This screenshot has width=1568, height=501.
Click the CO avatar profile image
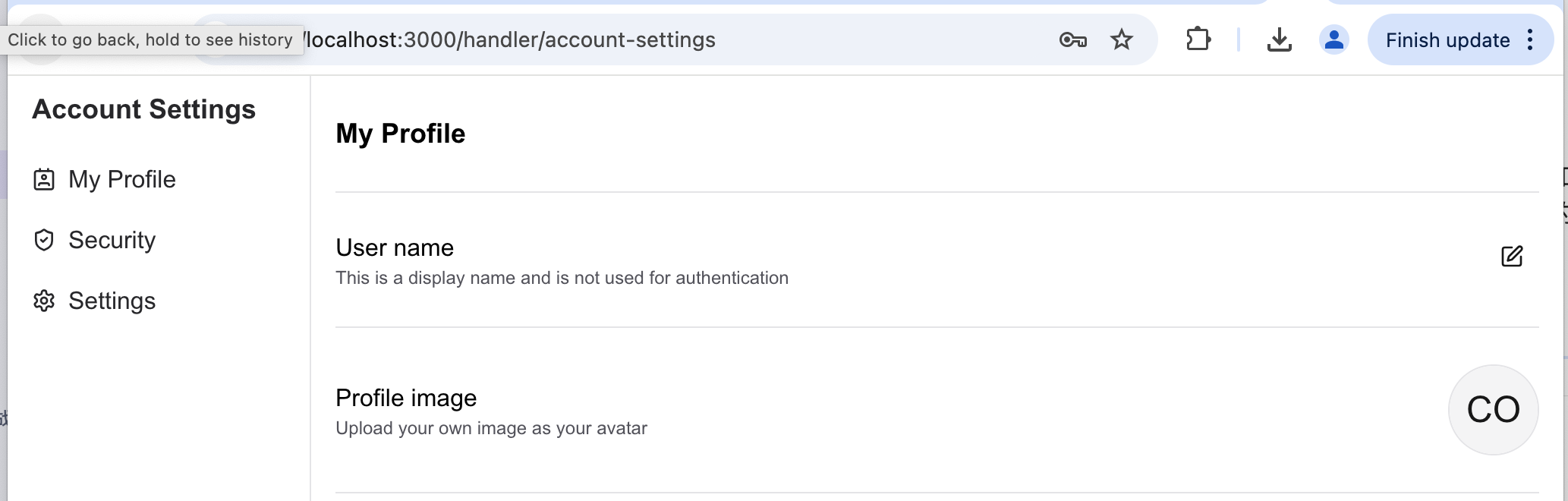(1493, 410)
